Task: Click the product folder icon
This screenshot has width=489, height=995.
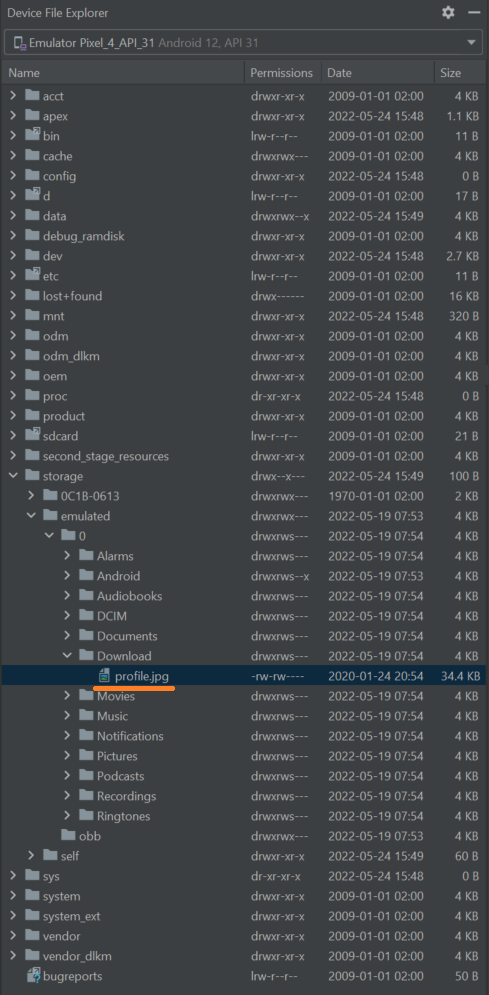Action: click(x=32, y=416)
